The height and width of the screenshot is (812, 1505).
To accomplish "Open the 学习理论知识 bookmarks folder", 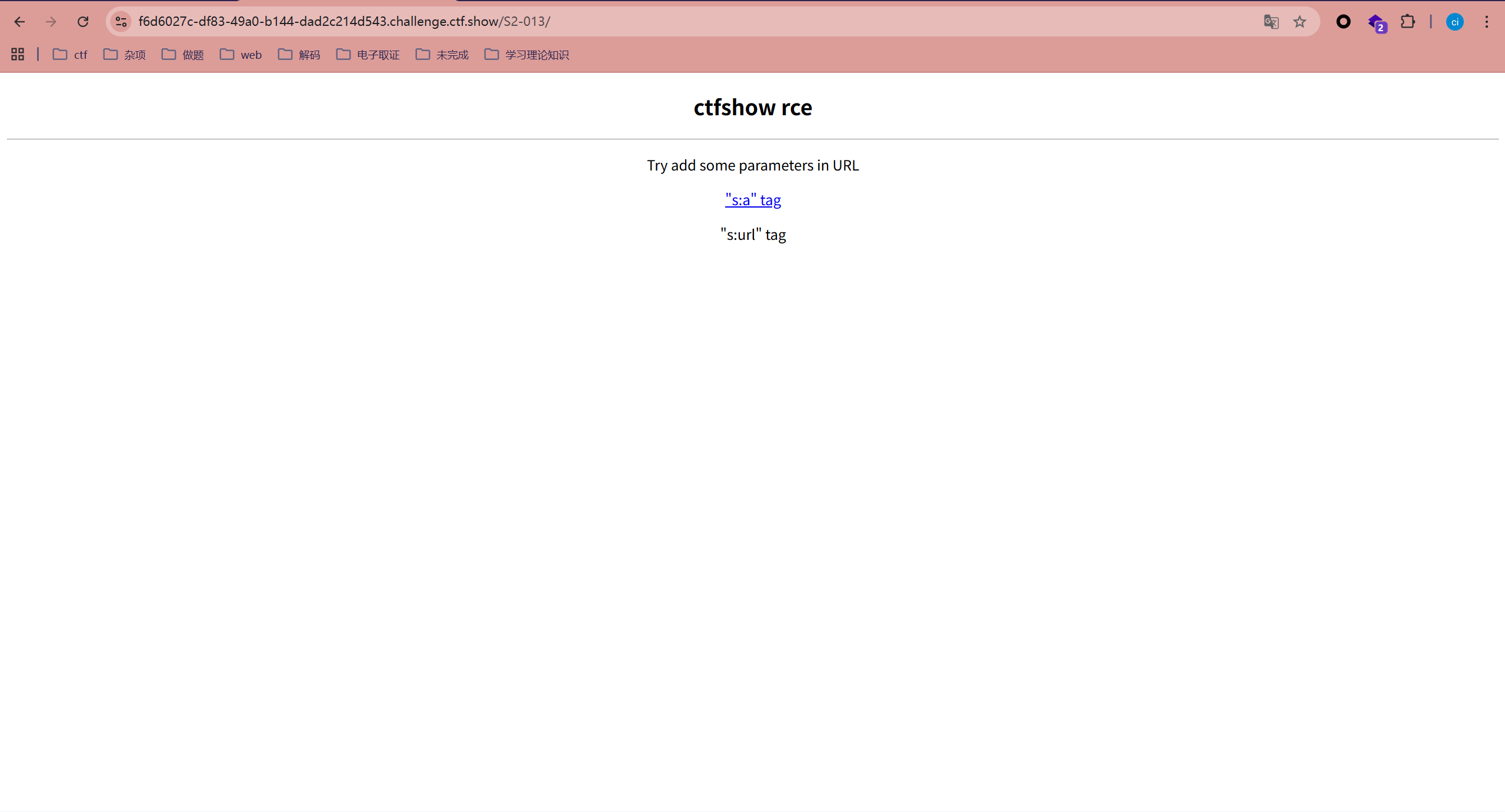I will pos(527,55).
